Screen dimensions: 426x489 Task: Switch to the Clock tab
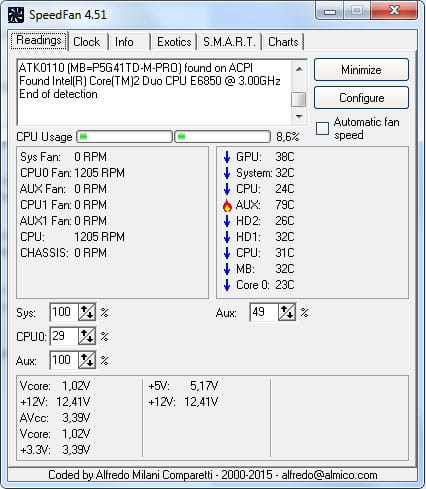[x=87, y=42]
